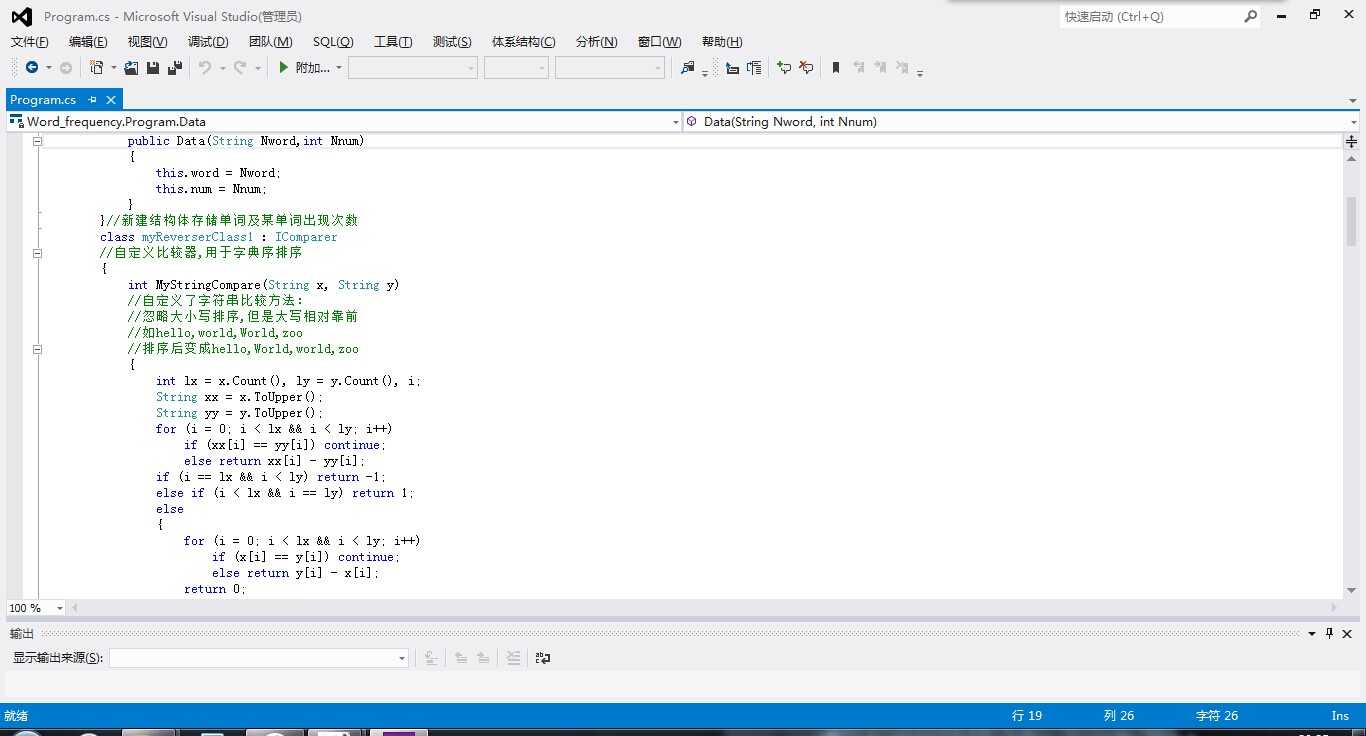Screen dimensions: 1366x736
Task: Collapse the myReverserClass1 outline block
Action: pos(38,253)
